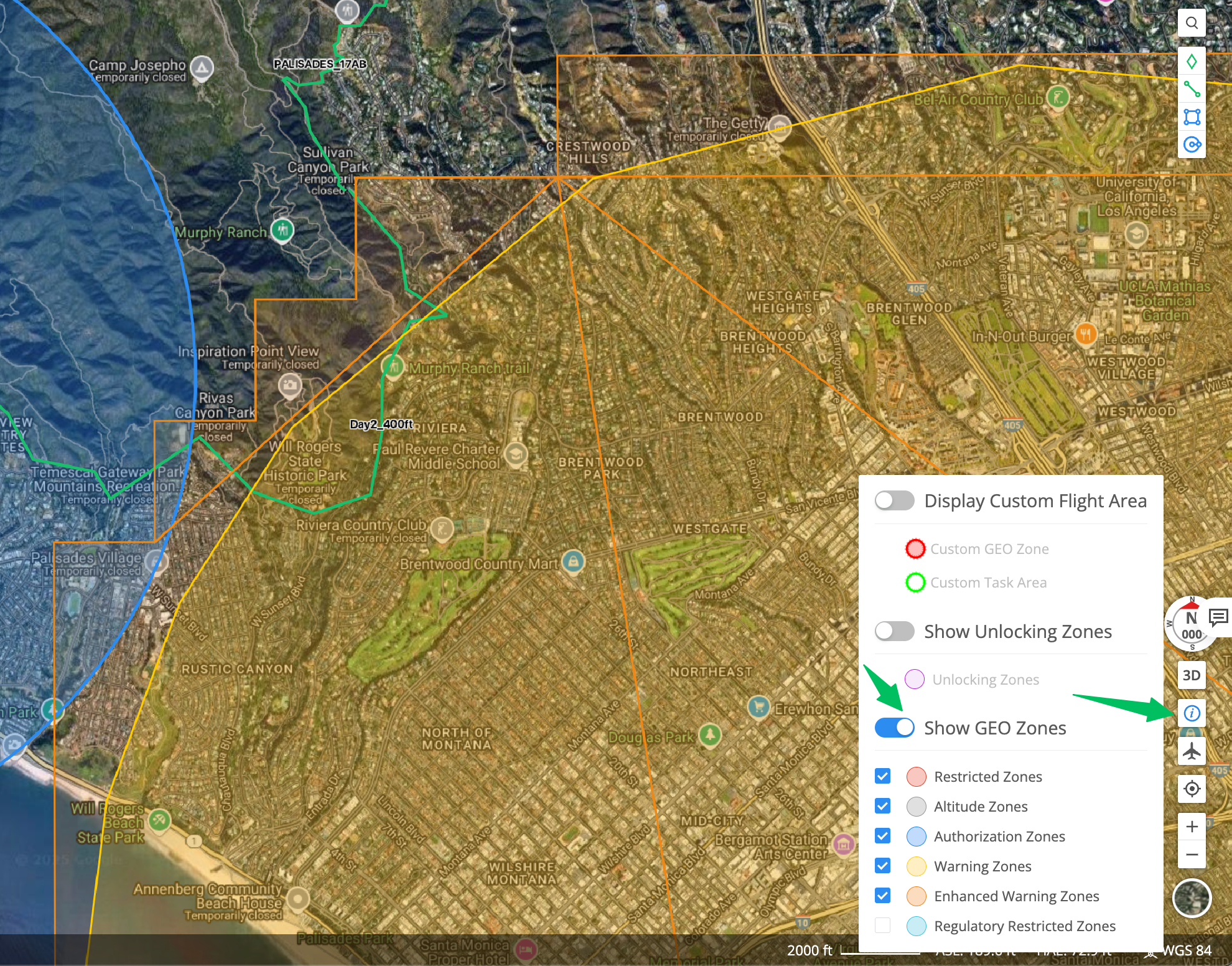Uncheck Warning Zones checkbox

point(882,866)
